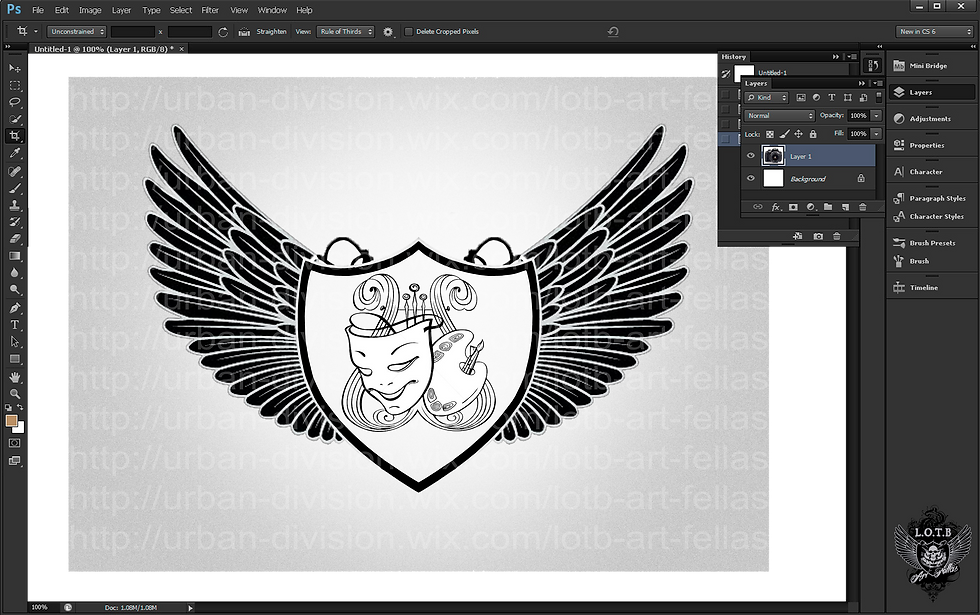Image resolution: width=980 pixels, height=615 pixels.
Task: Create new adjustment layer from Layers panel
Action: (x=811, y=207)
